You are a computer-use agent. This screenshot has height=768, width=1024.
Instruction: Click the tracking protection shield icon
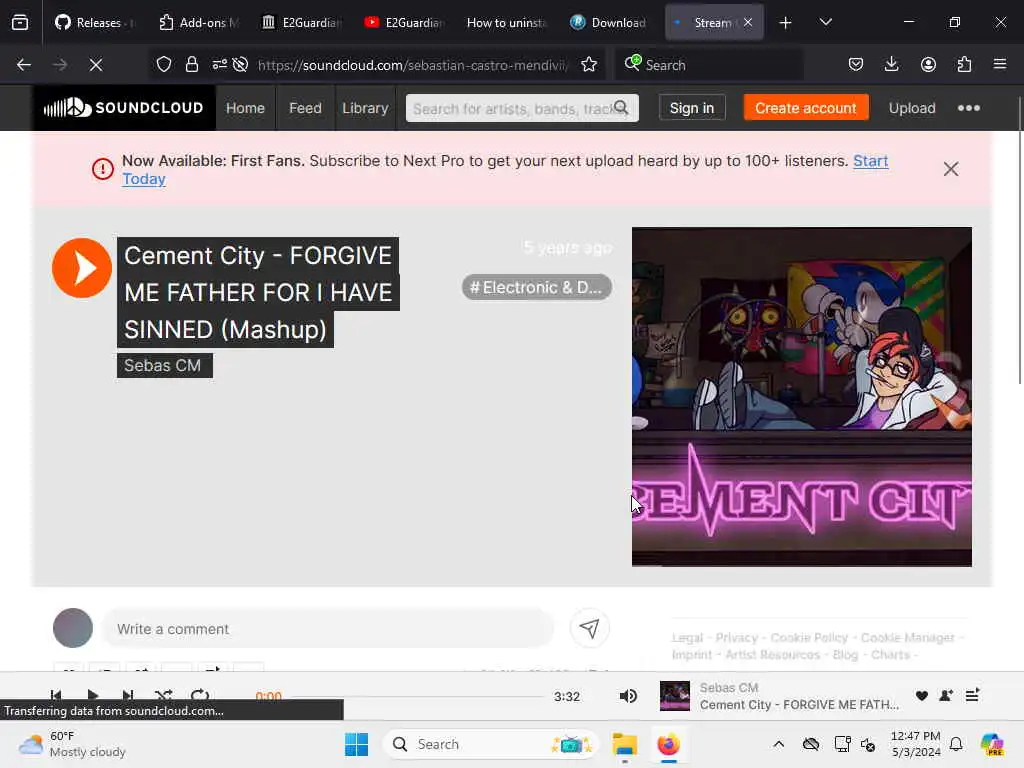coord(164,65)
